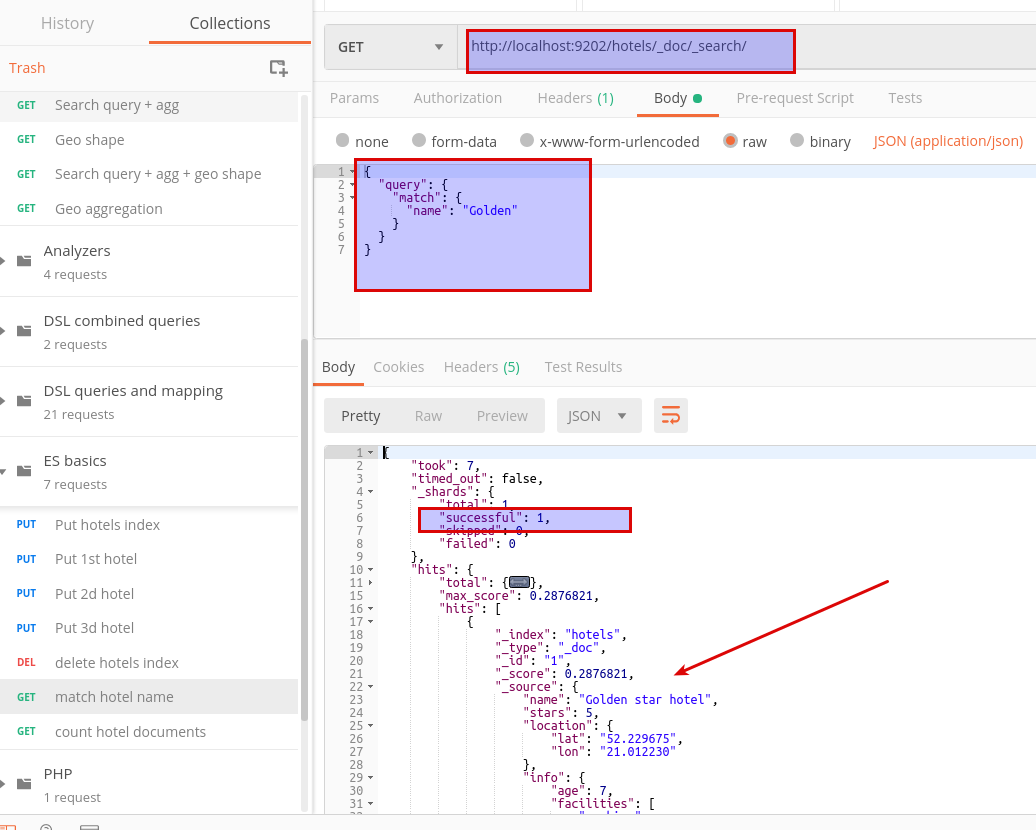Open the JSON response format dropdown

[599, 415]
